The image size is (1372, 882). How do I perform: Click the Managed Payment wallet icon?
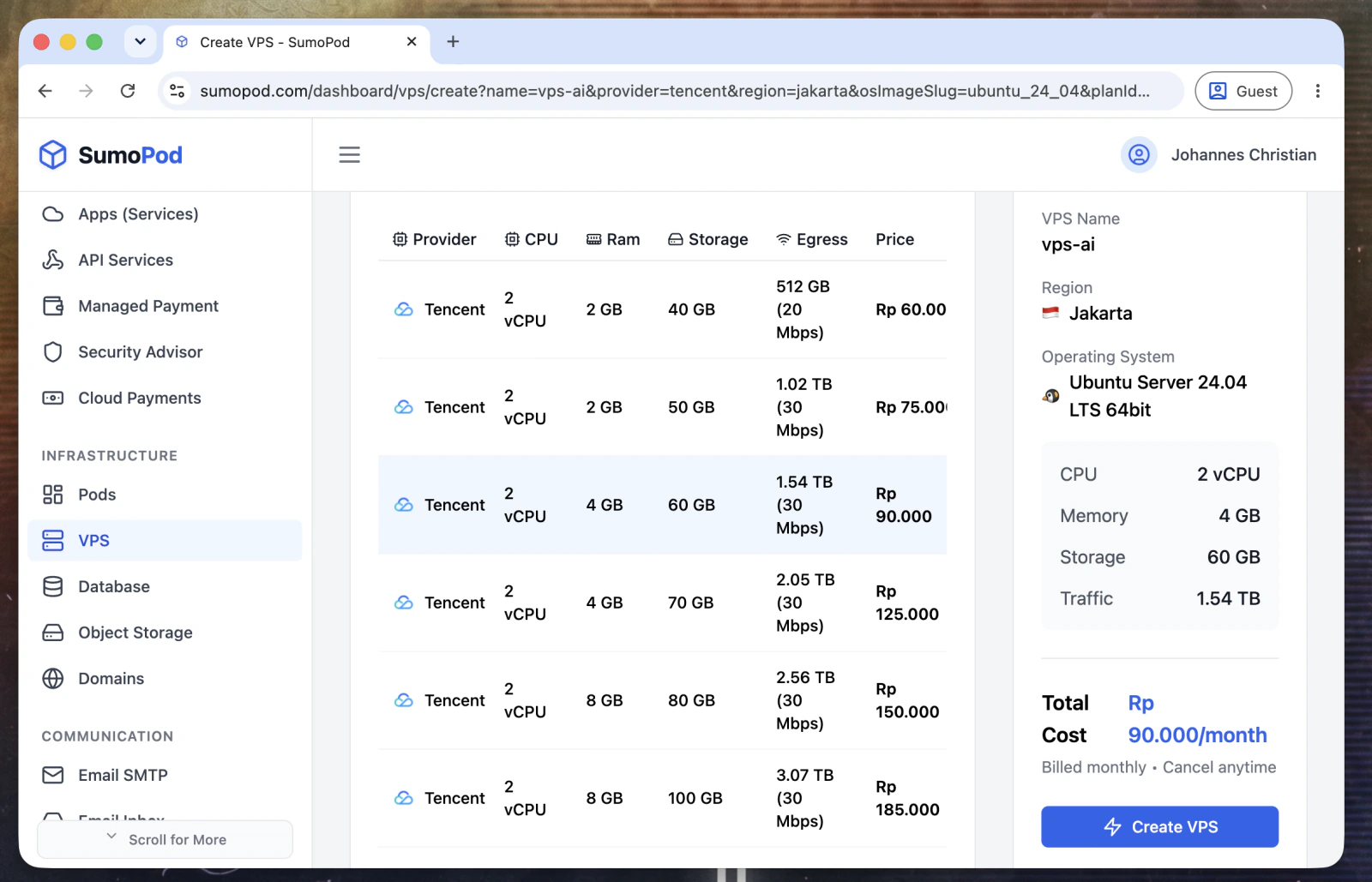(x=53, y=306)
